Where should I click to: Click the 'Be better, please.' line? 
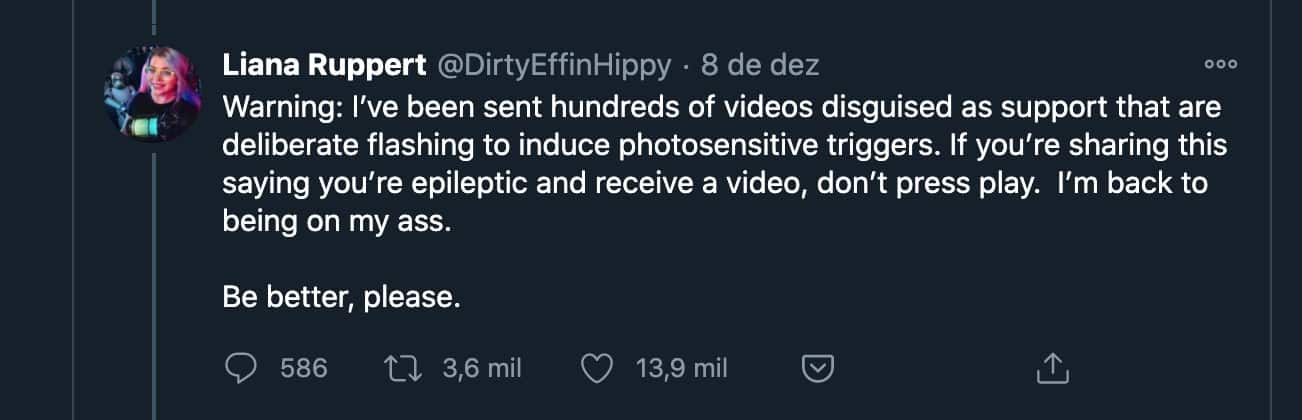click(x=342, y=298)
